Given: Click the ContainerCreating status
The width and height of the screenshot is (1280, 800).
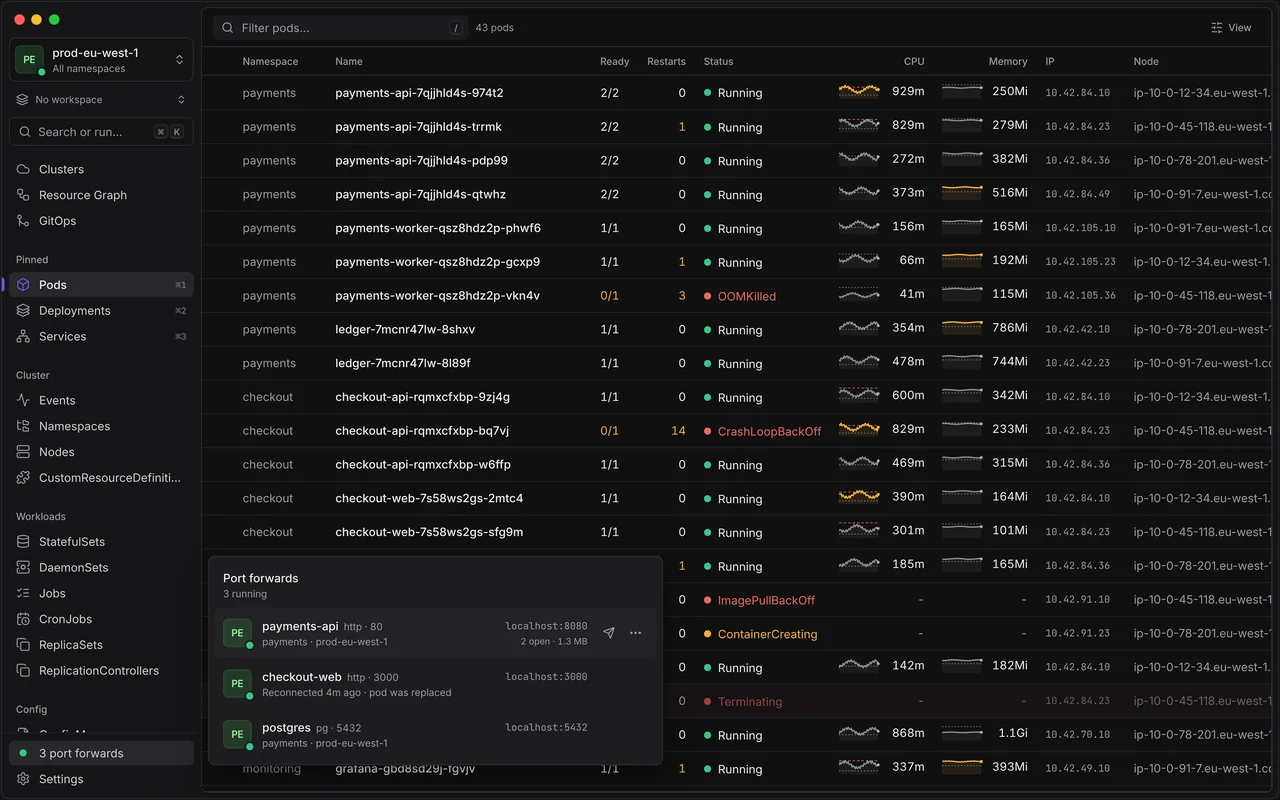Looking at the screenshot, I should click(x=767, y=635).
